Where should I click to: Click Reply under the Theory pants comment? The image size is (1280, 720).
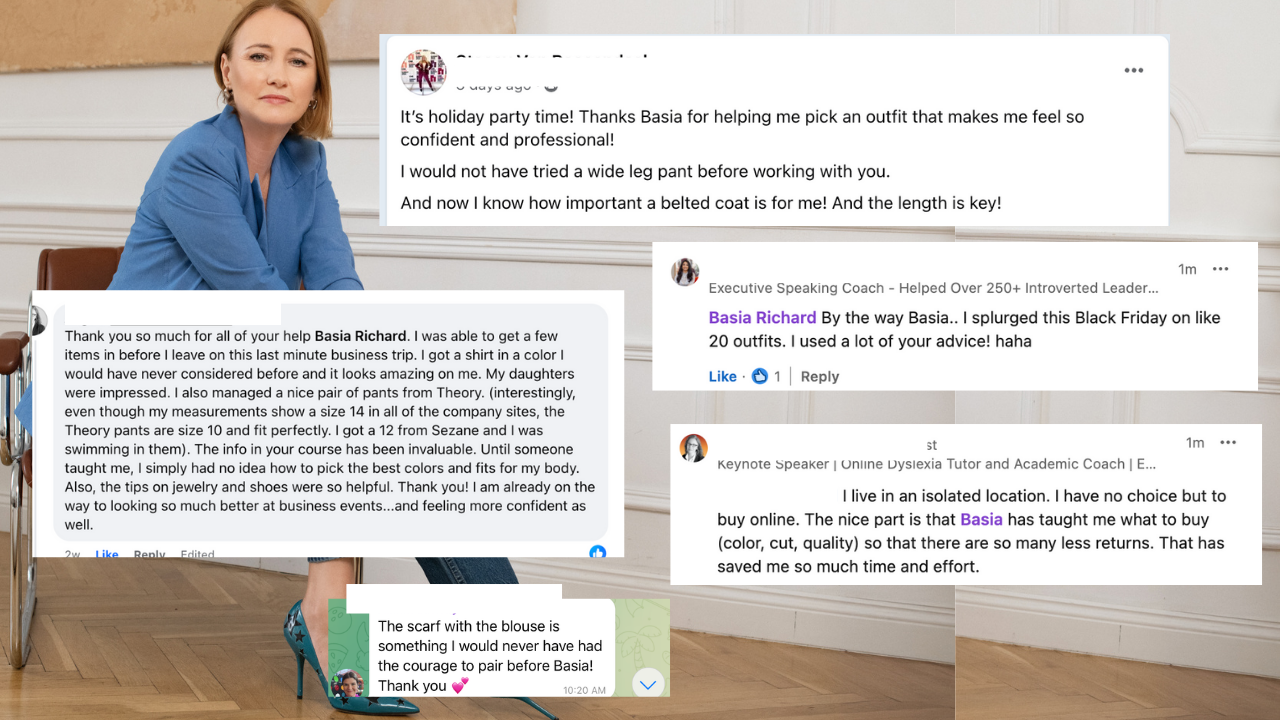coord(150,553)
